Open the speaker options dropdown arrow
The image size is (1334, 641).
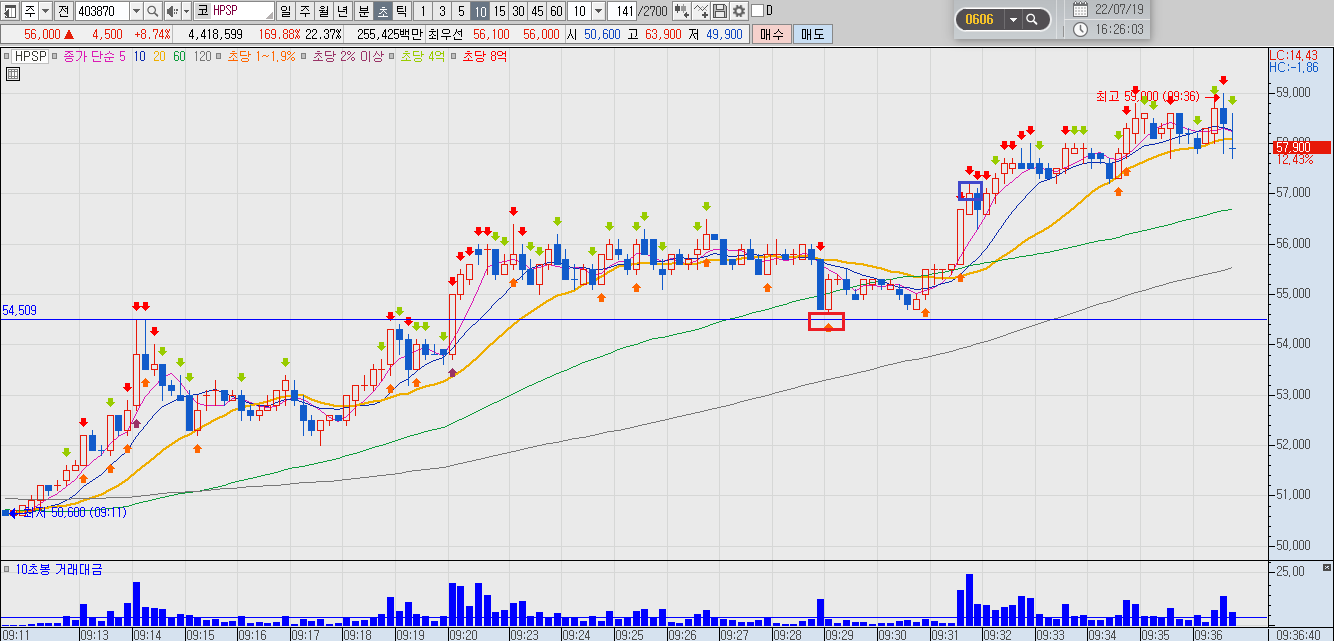click(187, 11)
